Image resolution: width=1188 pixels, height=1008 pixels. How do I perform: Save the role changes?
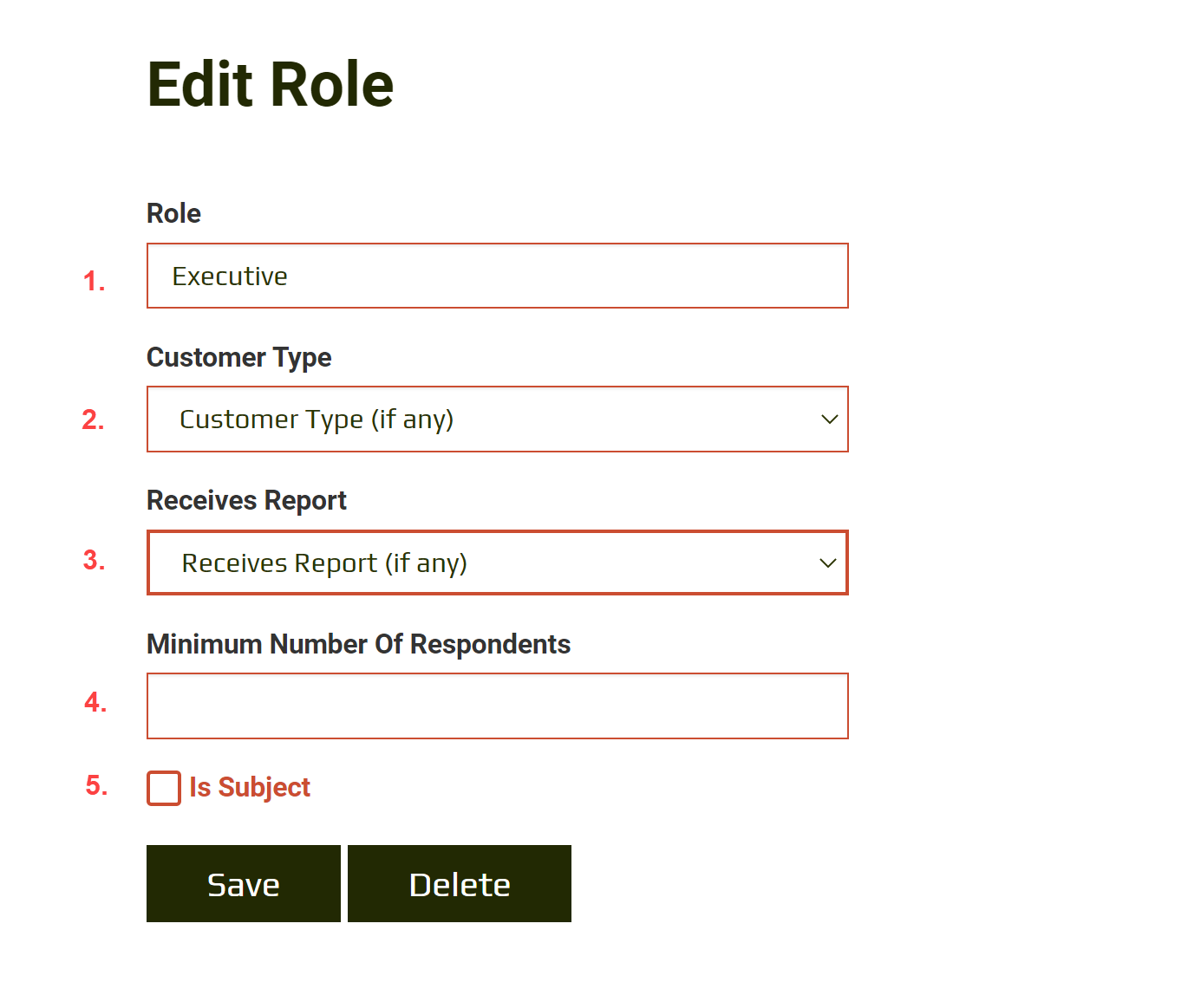coord(244,884)
